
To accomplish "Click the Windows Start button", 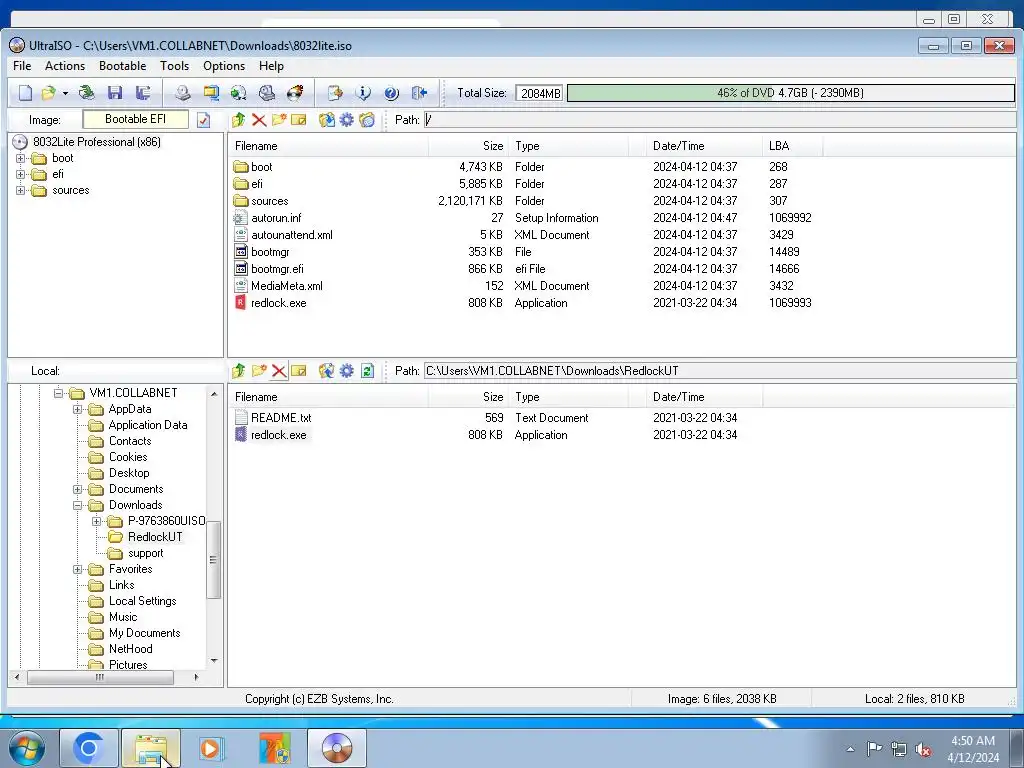I will (26, 748).
